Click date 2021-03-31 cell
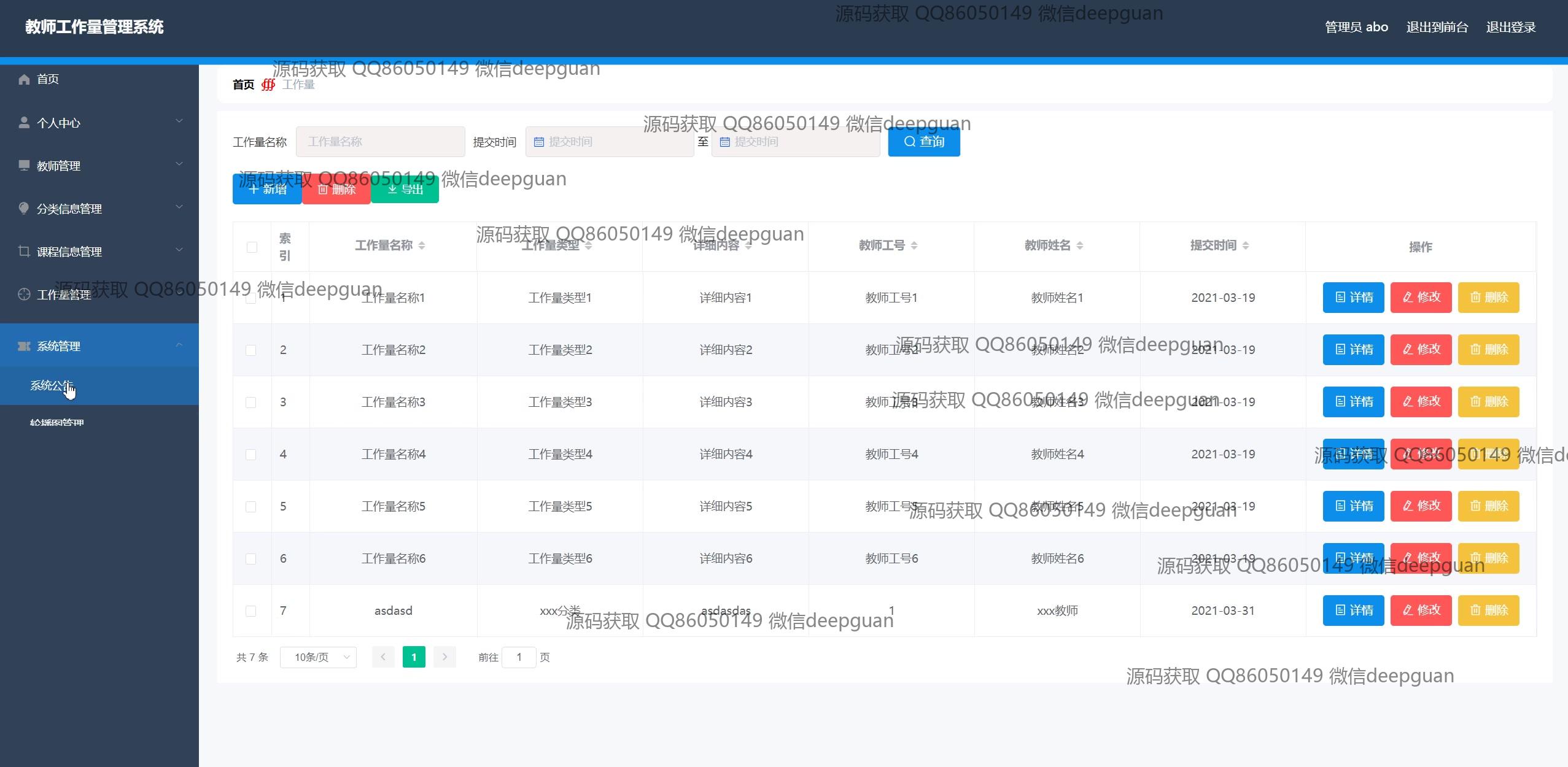 pyautogui.click(x=1223, y=611)
